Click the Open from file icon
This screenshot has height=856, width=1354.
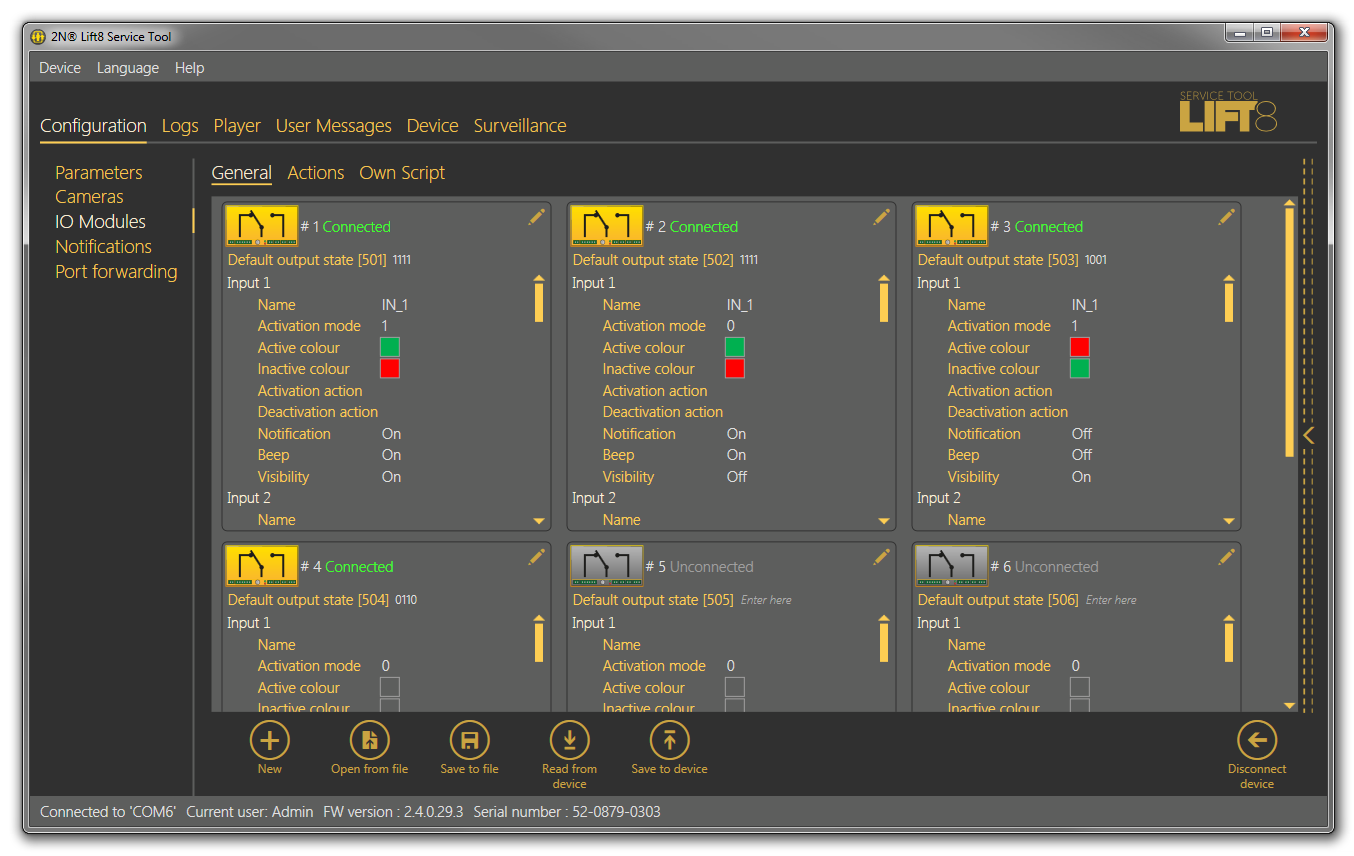point(369,741)
